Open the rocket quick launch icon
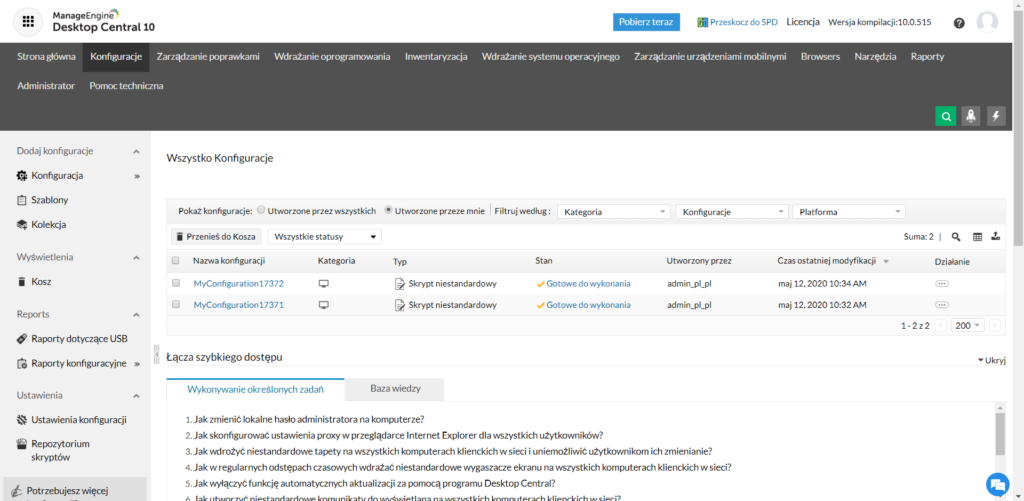 coord(970,116)
